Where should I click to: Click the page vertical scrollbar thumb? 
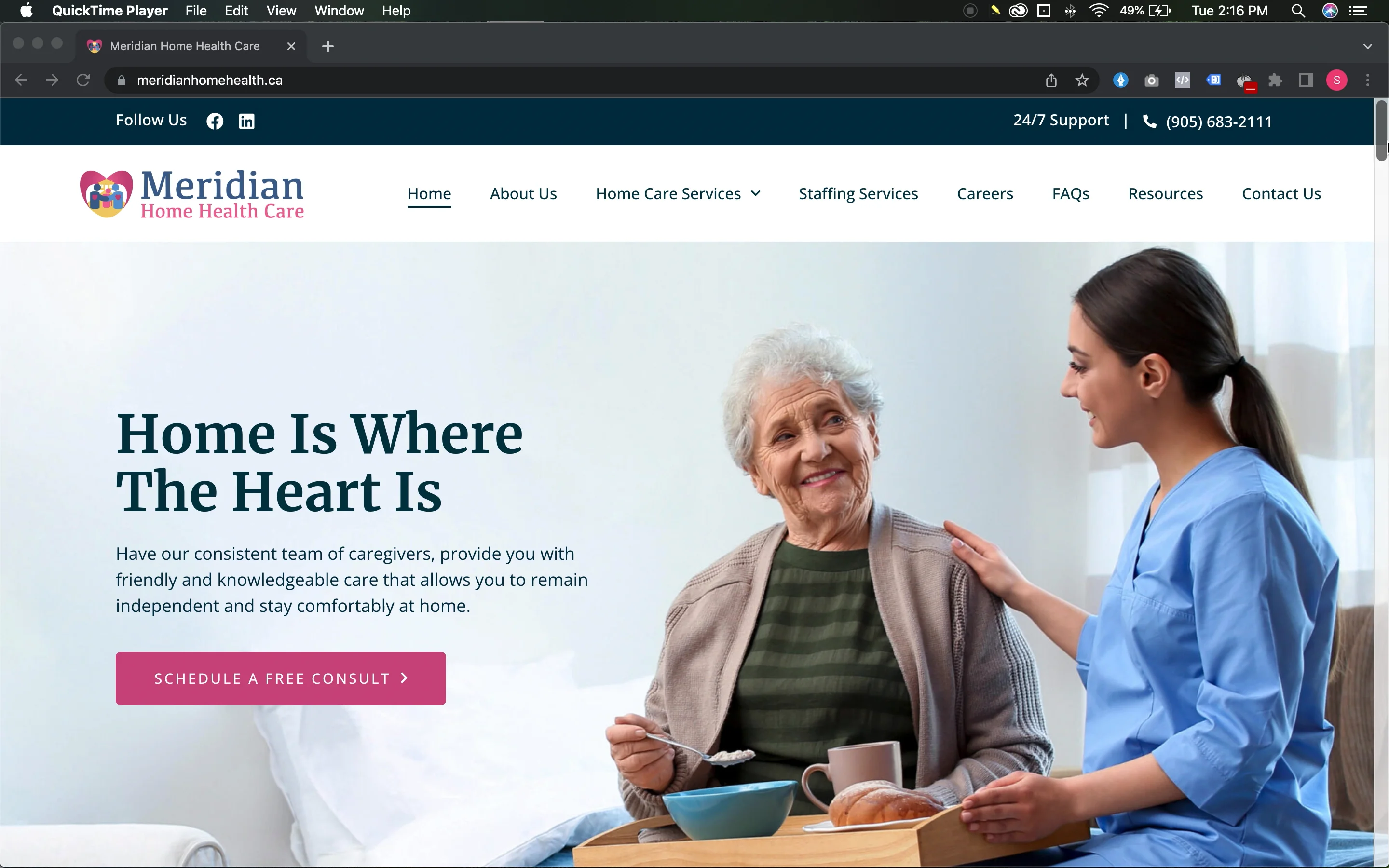point(1382,130)
